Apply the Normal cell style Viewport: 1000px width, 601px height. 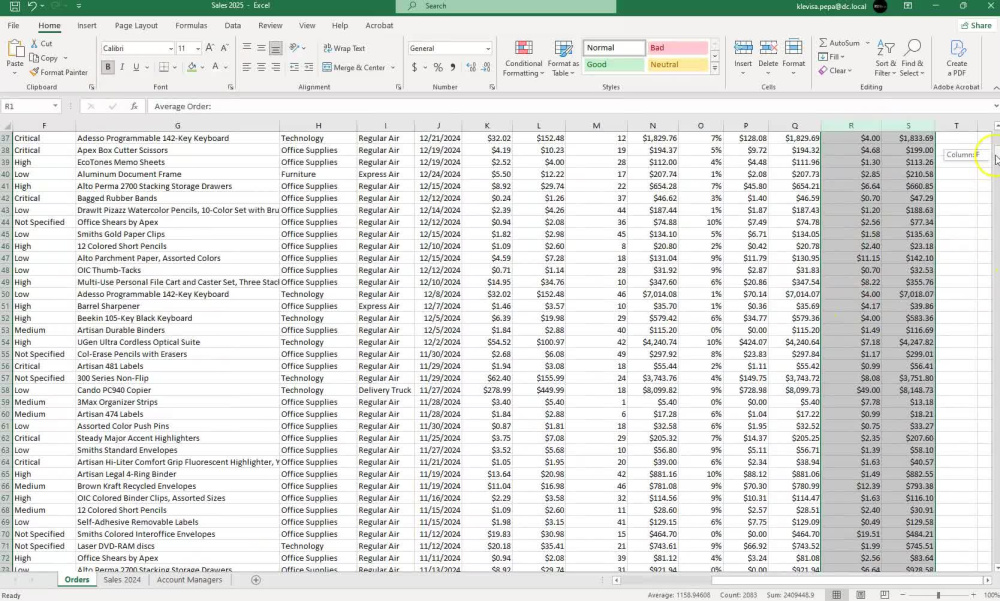coord(614,48)
